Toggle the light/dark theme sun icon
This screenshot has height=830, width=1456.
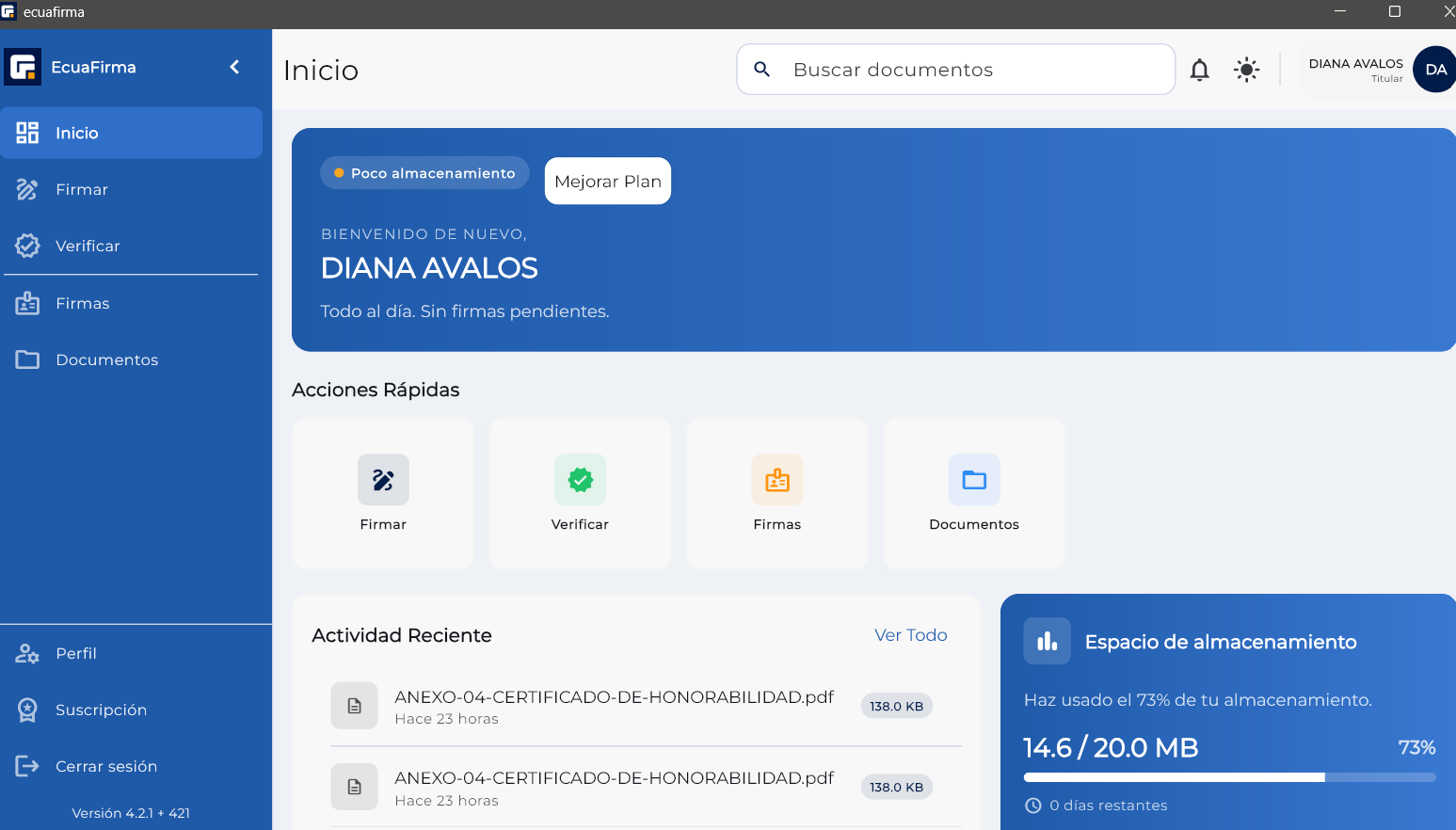click(1247, 70)
